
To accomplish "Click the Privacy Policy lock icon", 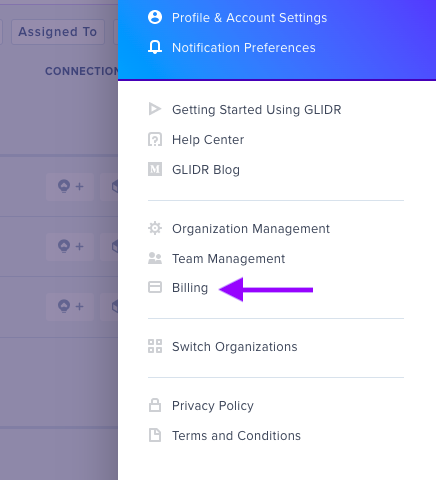I will click(155, 405).
